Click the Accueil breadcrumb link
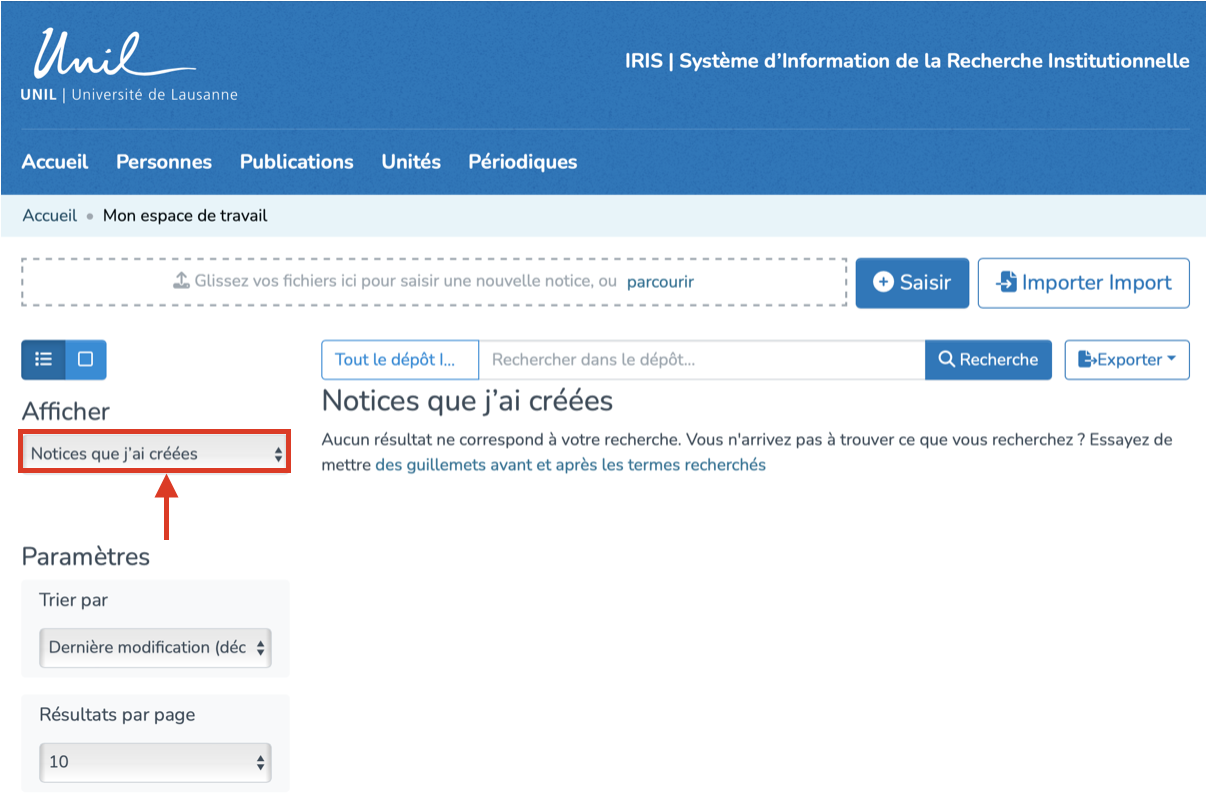The width and height of the screenshot is (1218, 796). click(x=50, y=216)
